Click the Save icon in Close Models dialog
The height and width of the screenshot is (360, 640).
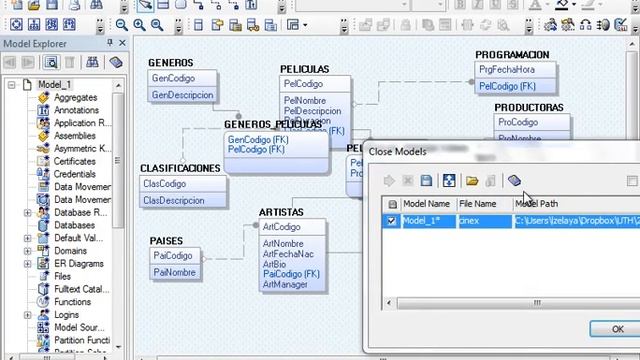click(426, 180)
